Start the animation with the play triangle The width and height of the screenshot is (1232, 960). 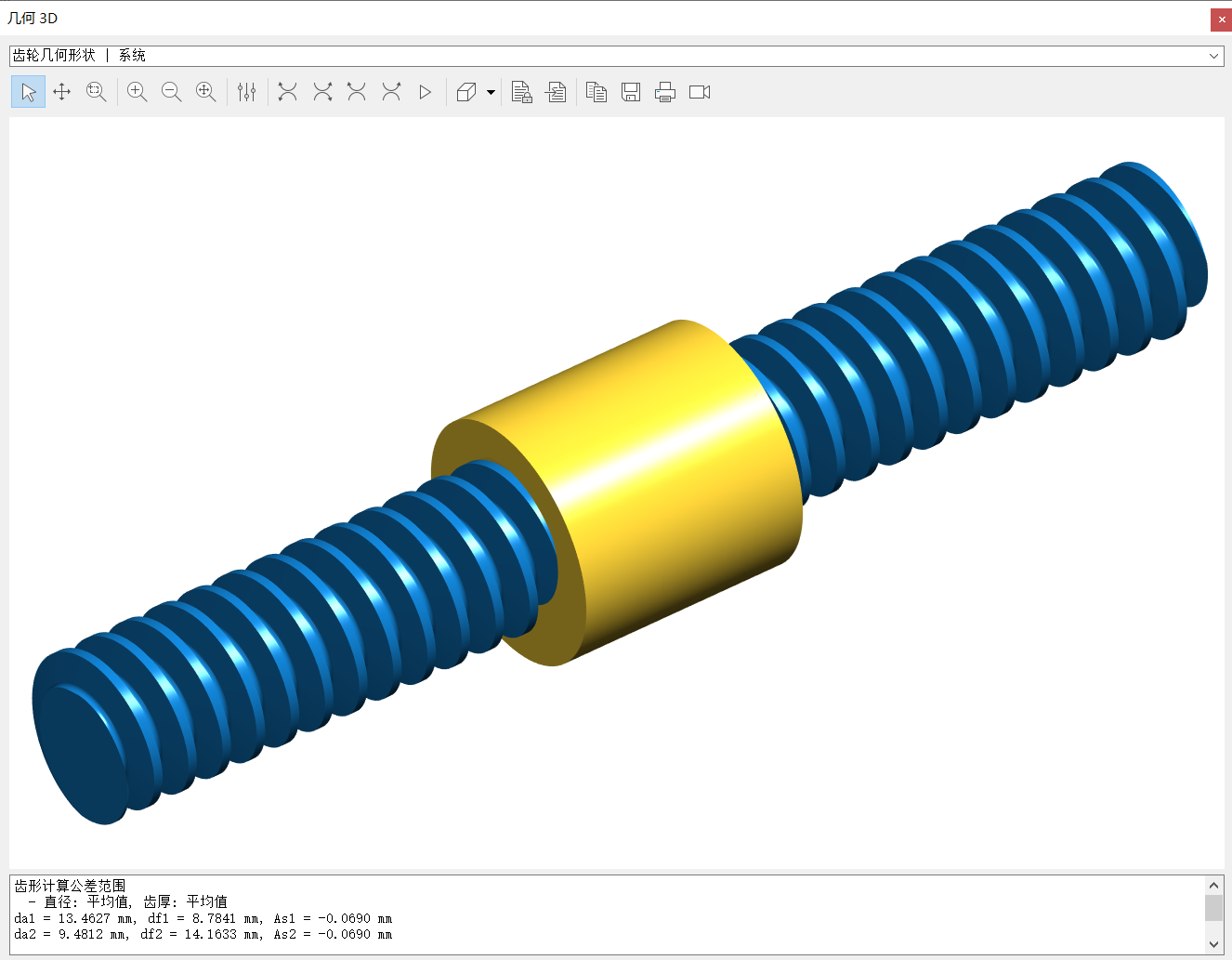[426, 92]
